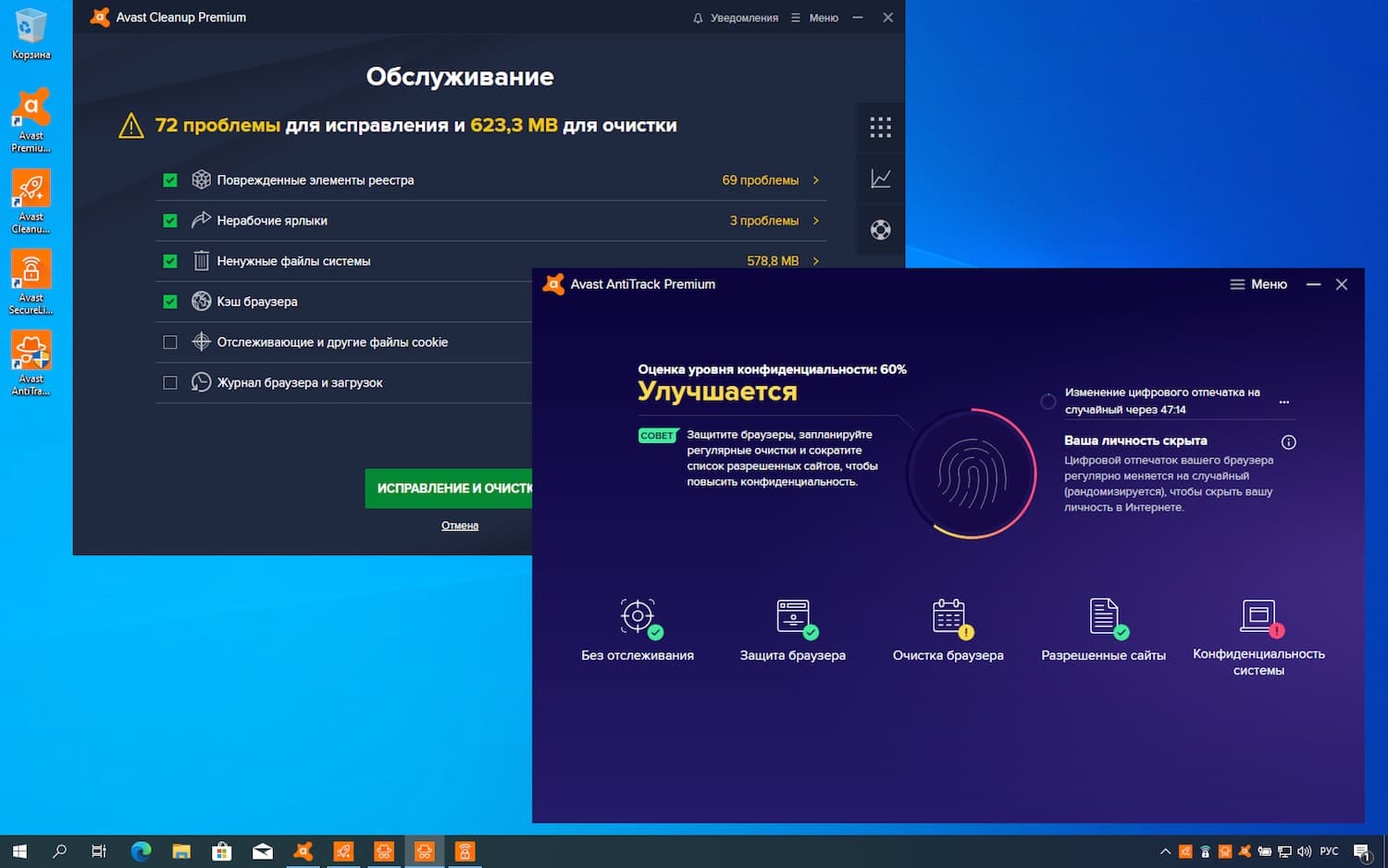Click the Обслуживание heading
Image resolution: width=1388 pixels, height=868 pixels.
click(x=460, y=77)
